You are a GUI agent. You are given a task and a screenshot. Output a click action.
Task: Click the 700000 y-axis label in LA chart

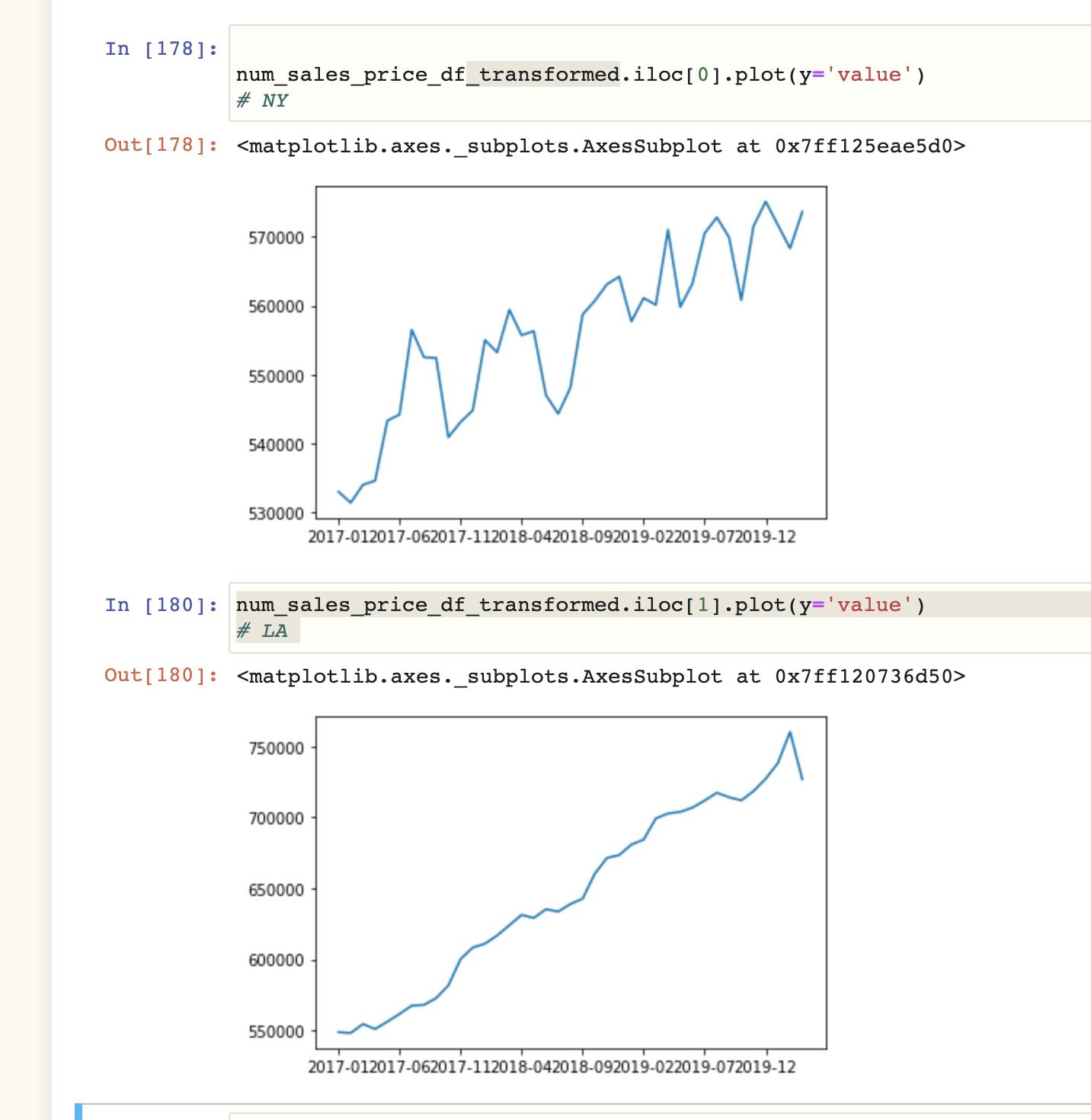[276, 819]
